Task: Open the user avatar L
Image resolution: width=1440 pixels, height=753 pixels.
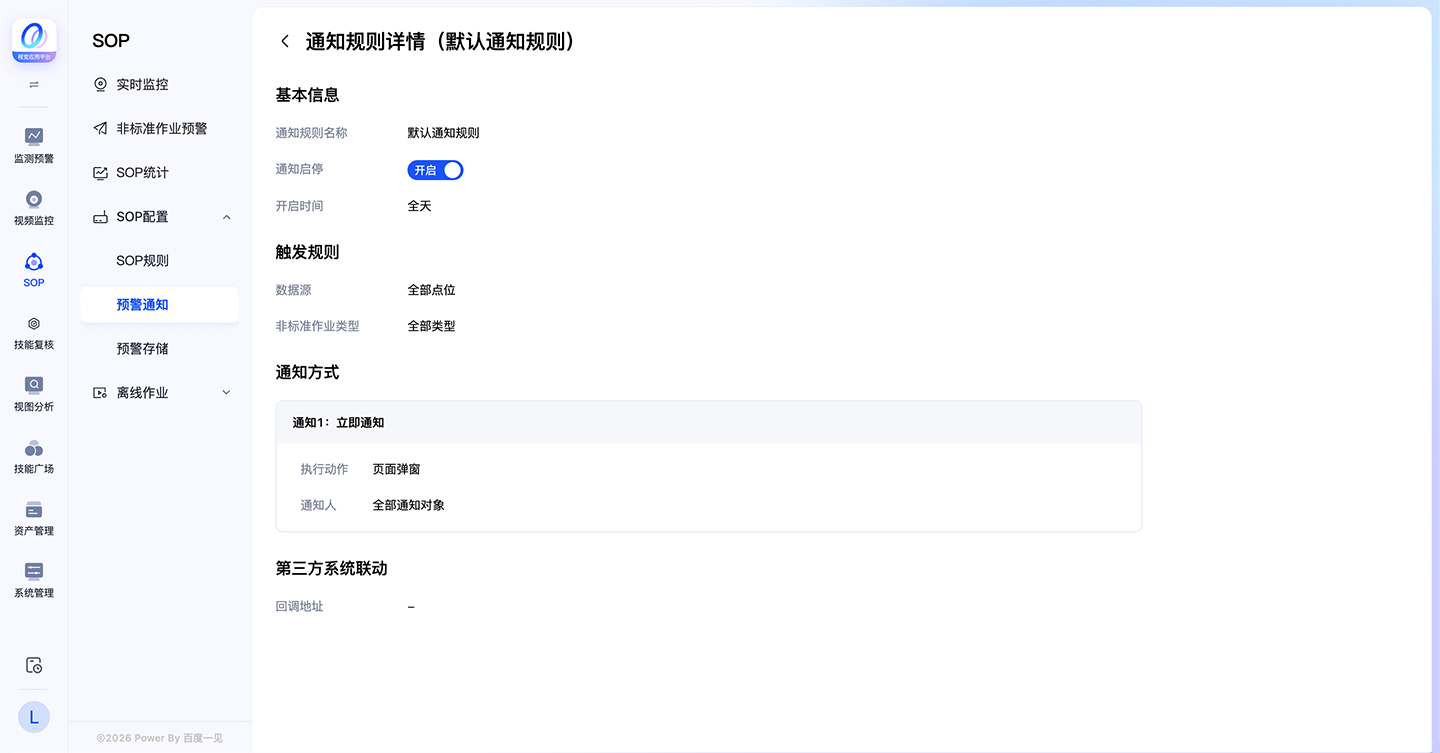Action: [34, 717]
